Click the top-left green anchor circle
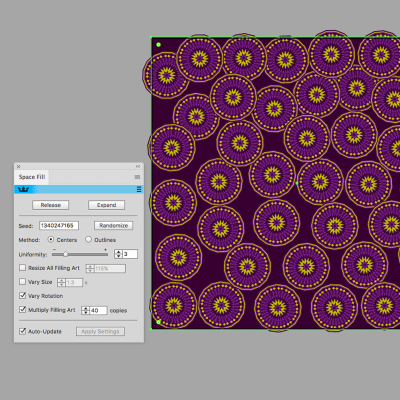This screenshot has width=400, height=400. point(158,44)
